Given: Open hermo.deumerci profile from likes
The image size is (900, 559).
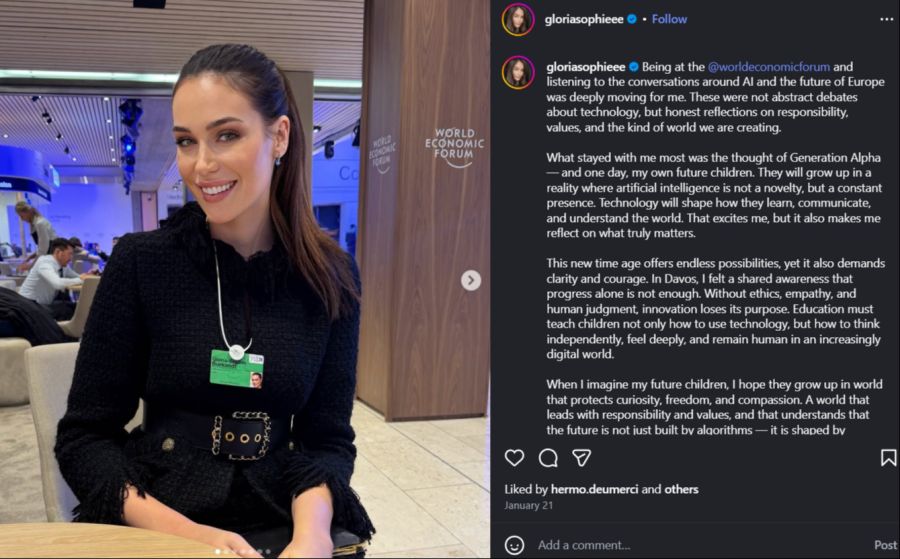Looking at the screenshot, I should point(595,489).
